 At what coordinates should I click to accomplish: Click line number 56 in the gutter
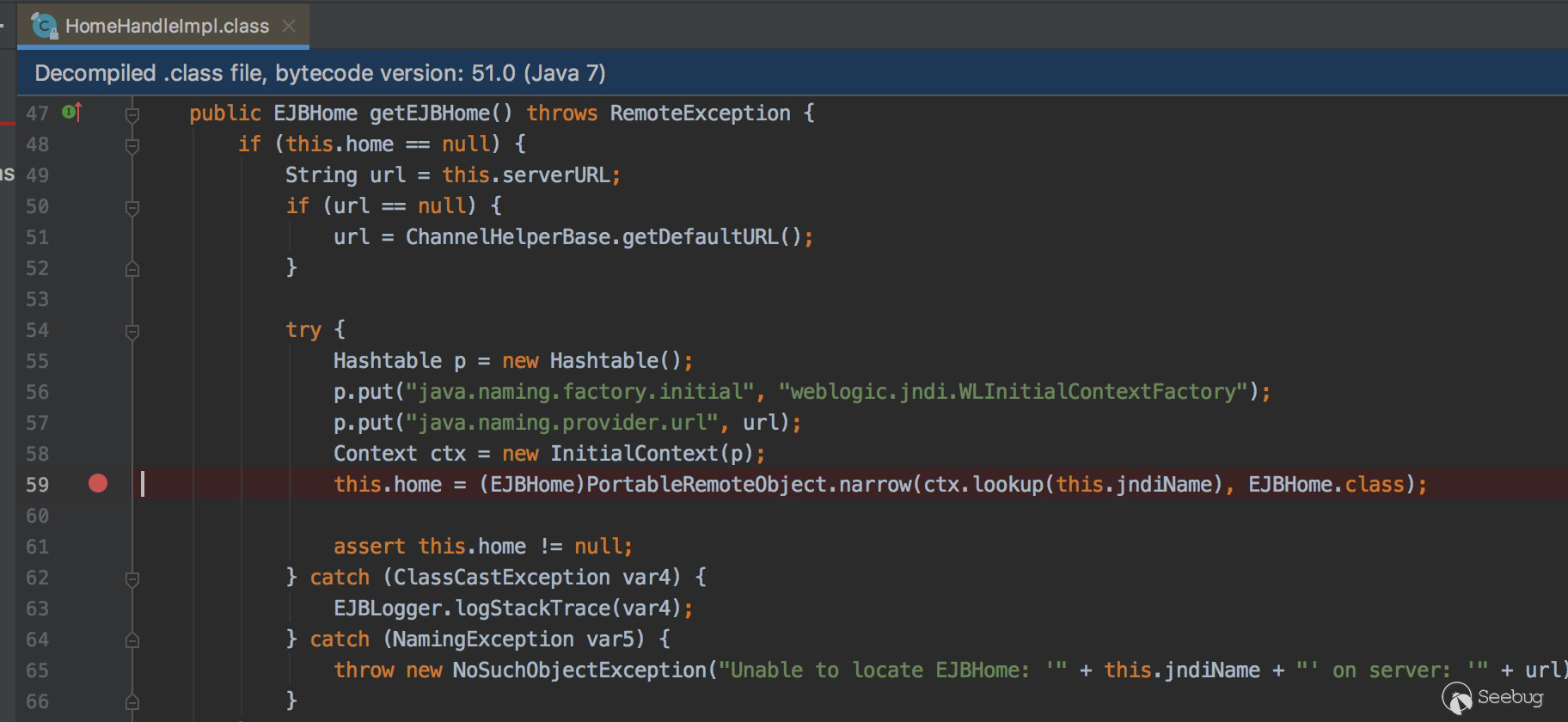[37, 392]
